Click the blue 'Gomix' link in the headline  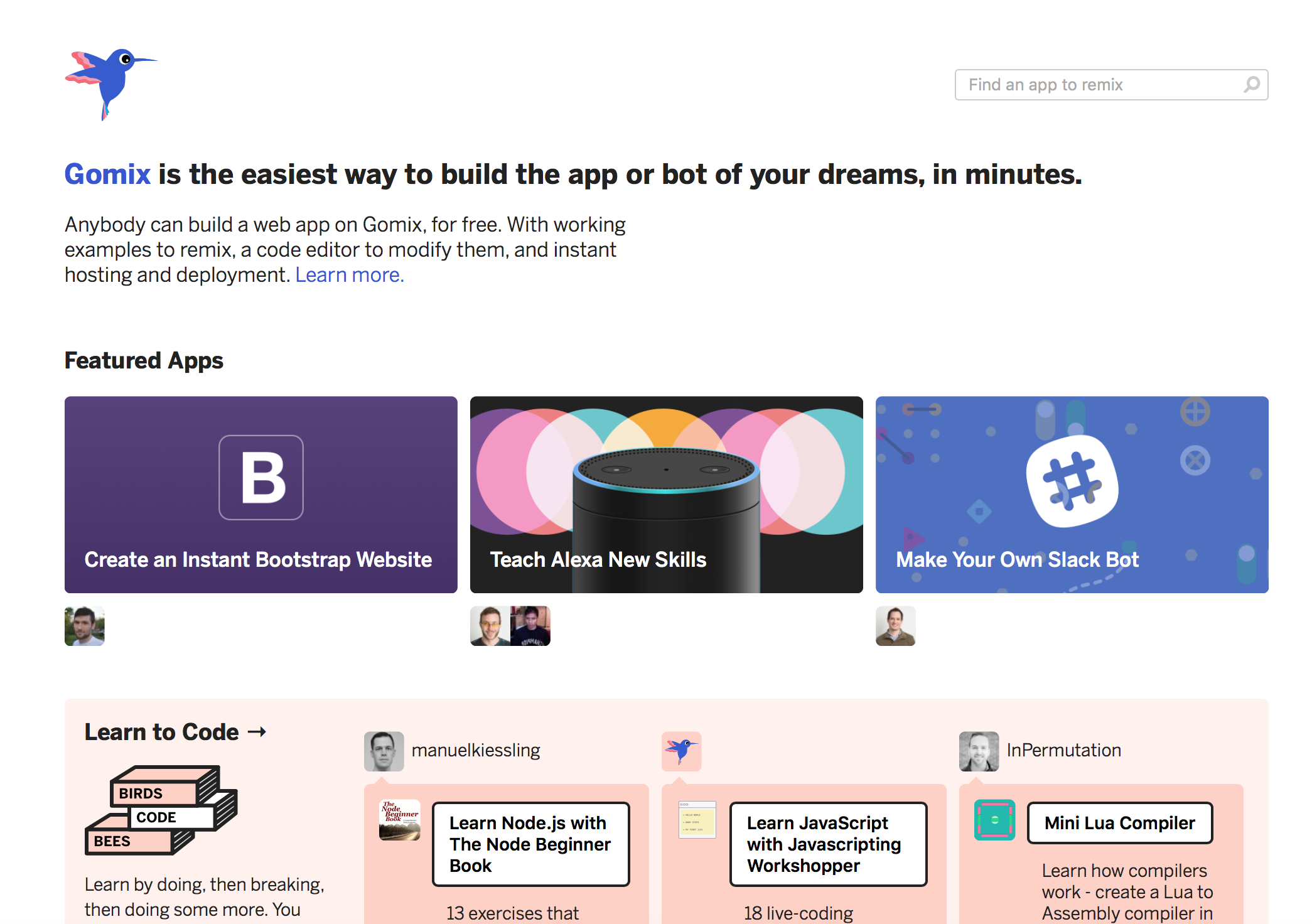[107, 175]
